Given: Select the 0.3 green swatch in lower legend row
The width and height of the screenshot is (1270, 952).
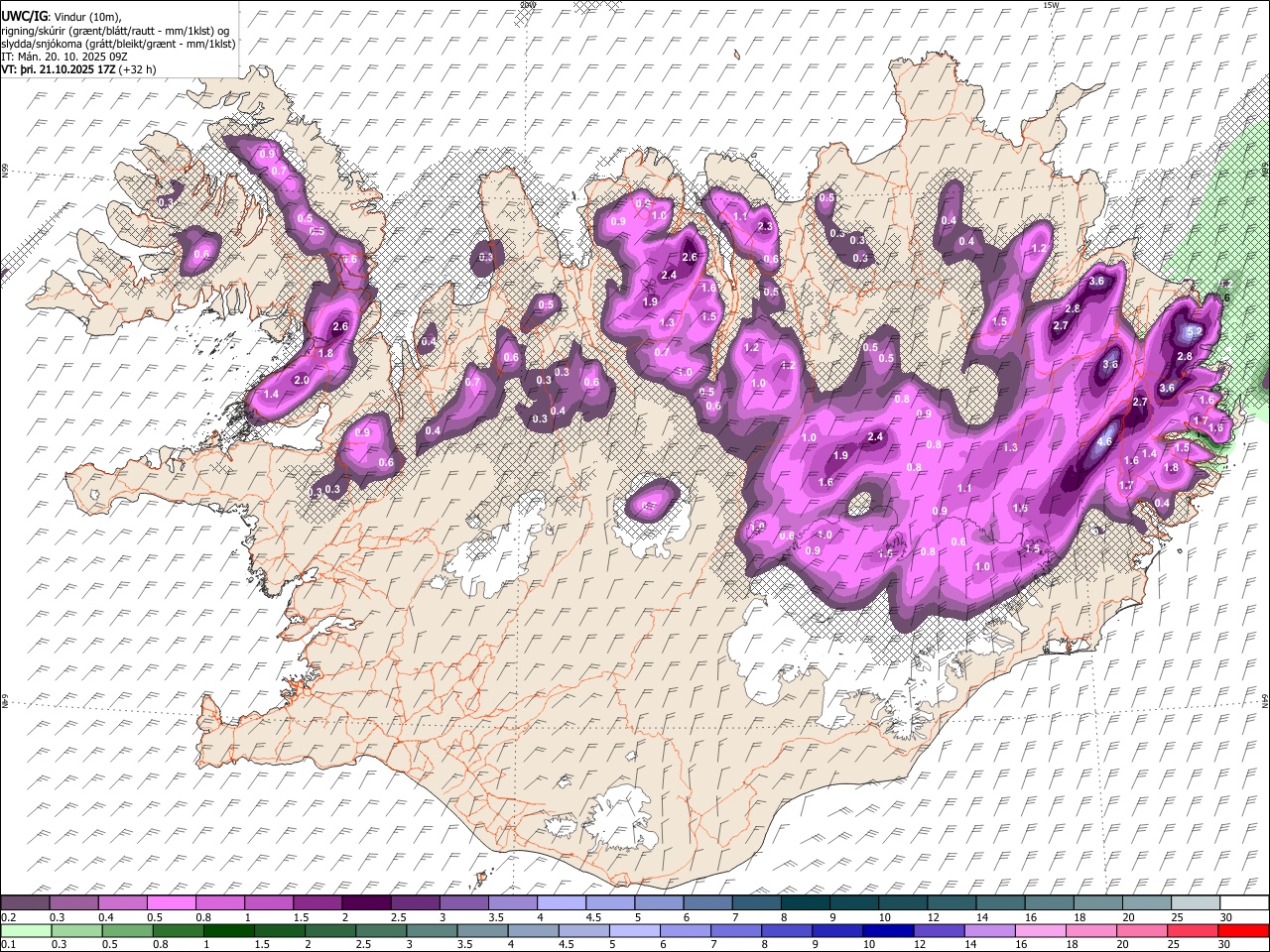Looking at the screenshot, I should (77, 930).
